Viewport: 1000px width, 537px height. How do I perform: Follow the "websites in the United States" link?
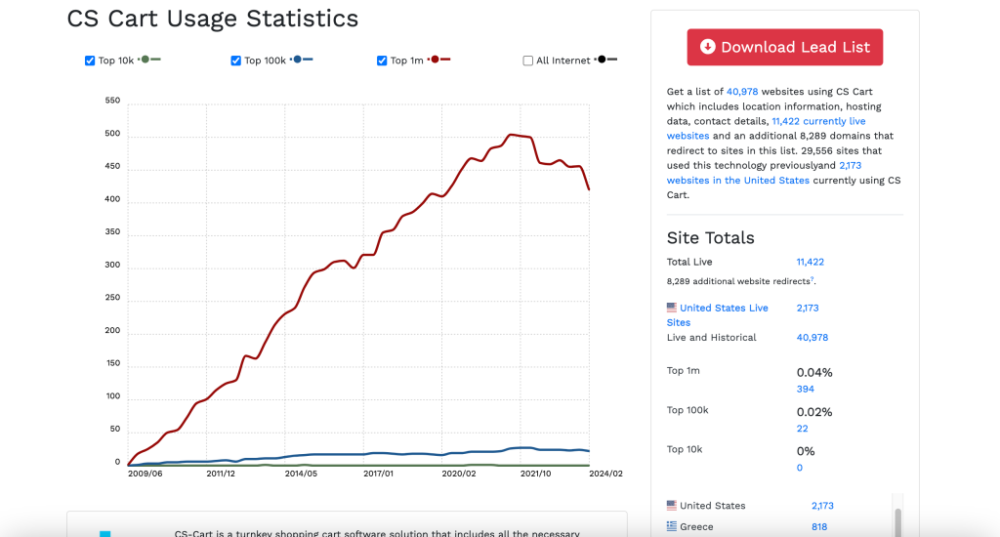point(738,180)
